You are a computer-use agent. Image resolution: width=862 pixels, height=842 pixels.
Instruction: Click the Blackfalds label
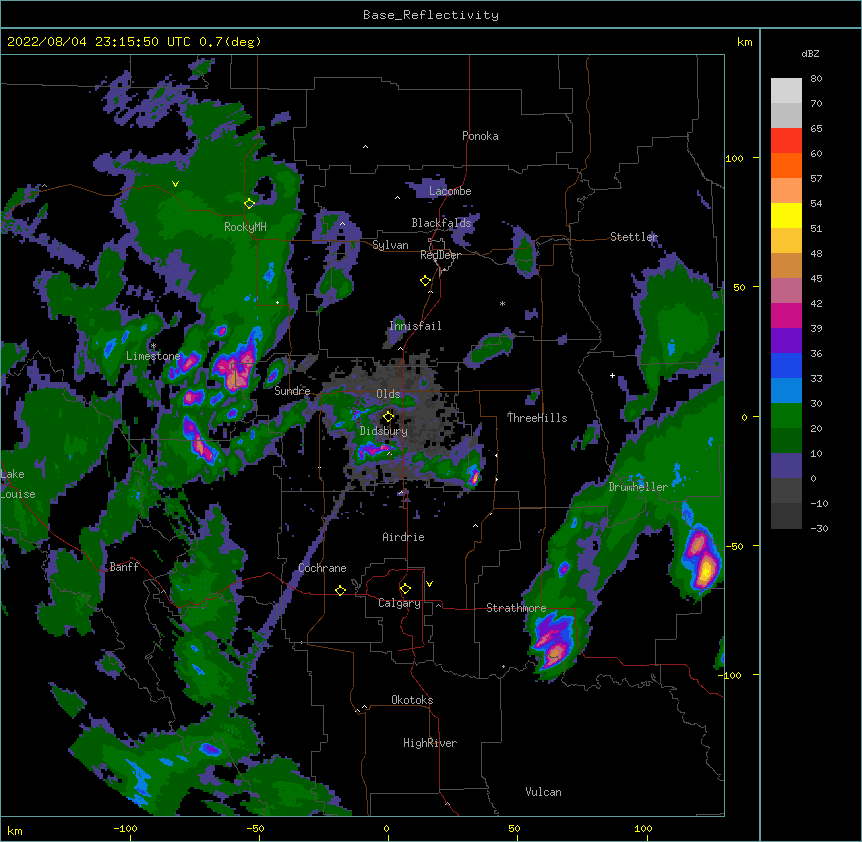tap(441, 223)
